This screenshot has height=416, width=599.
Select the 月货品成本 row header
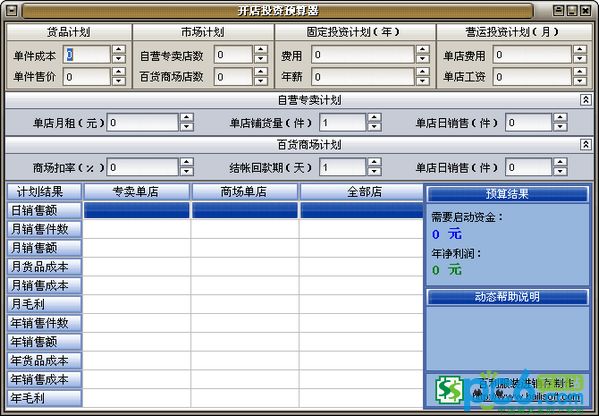(44, 267)
